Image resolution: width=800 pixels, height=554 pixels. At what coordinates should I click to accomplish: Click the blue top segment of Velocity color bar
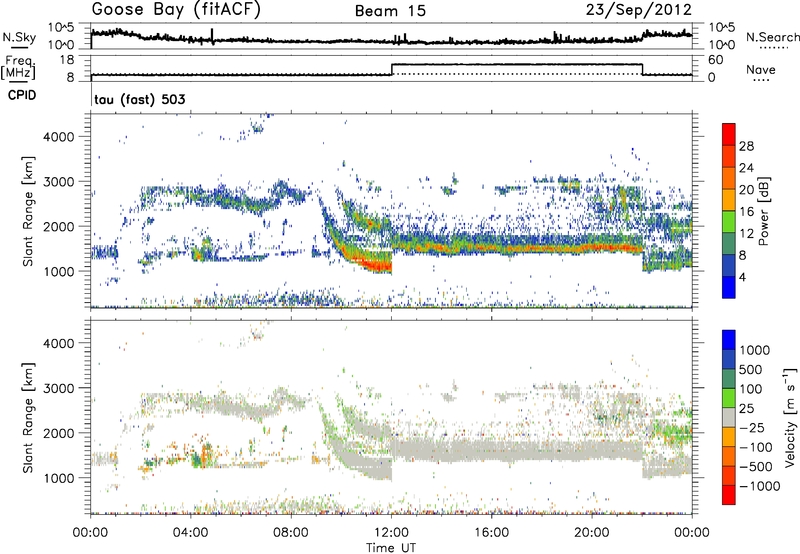coord(729,340)
